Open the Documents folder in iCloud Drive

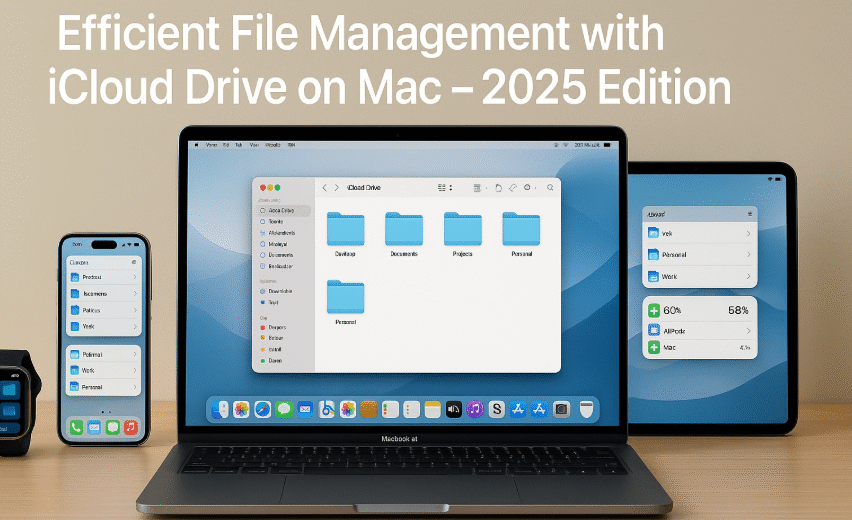pos(404,234)
